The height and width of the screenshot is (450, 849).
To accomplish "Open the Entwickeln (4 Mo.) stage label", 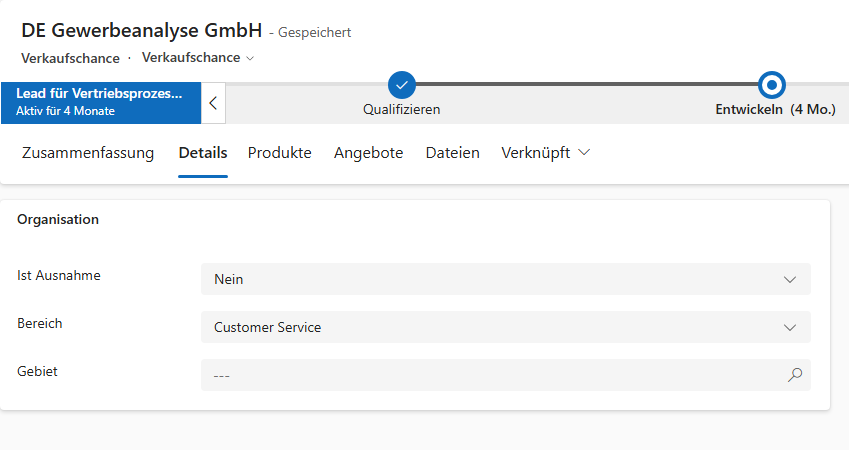I will pyautogui.click(x=775, y=110).
